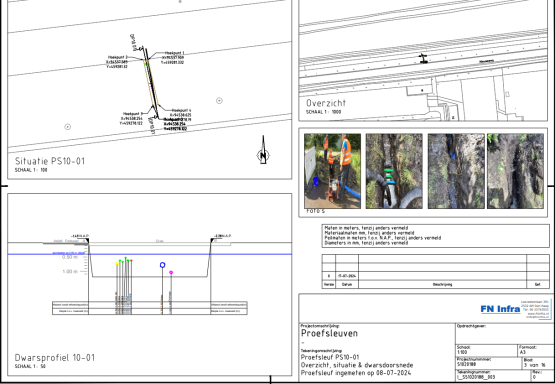Click the Dwarsprofiel 10-01 title
Screen dimensions: 555x384
coord(55,357)
